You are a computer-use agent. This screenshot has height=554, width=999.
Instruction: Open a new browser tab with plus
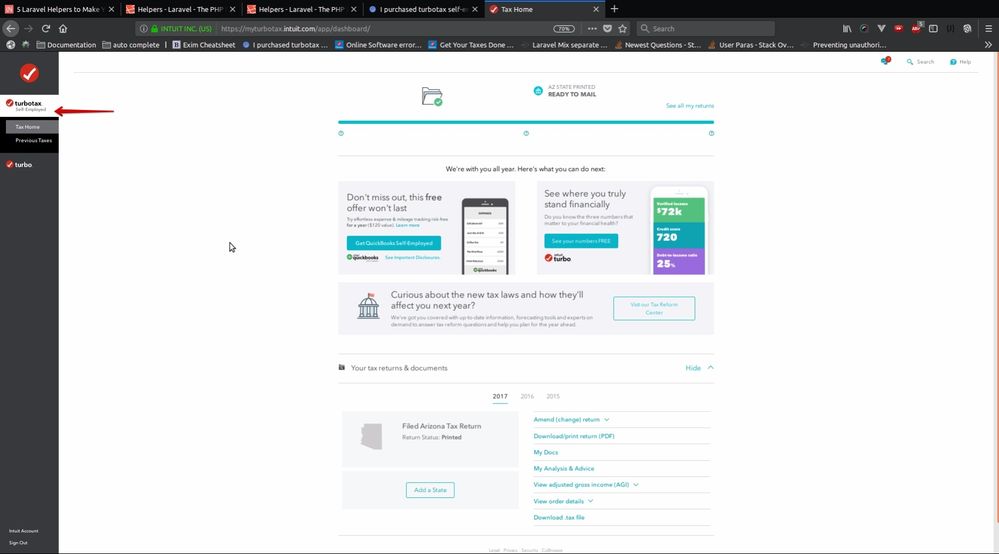(614, 9)
